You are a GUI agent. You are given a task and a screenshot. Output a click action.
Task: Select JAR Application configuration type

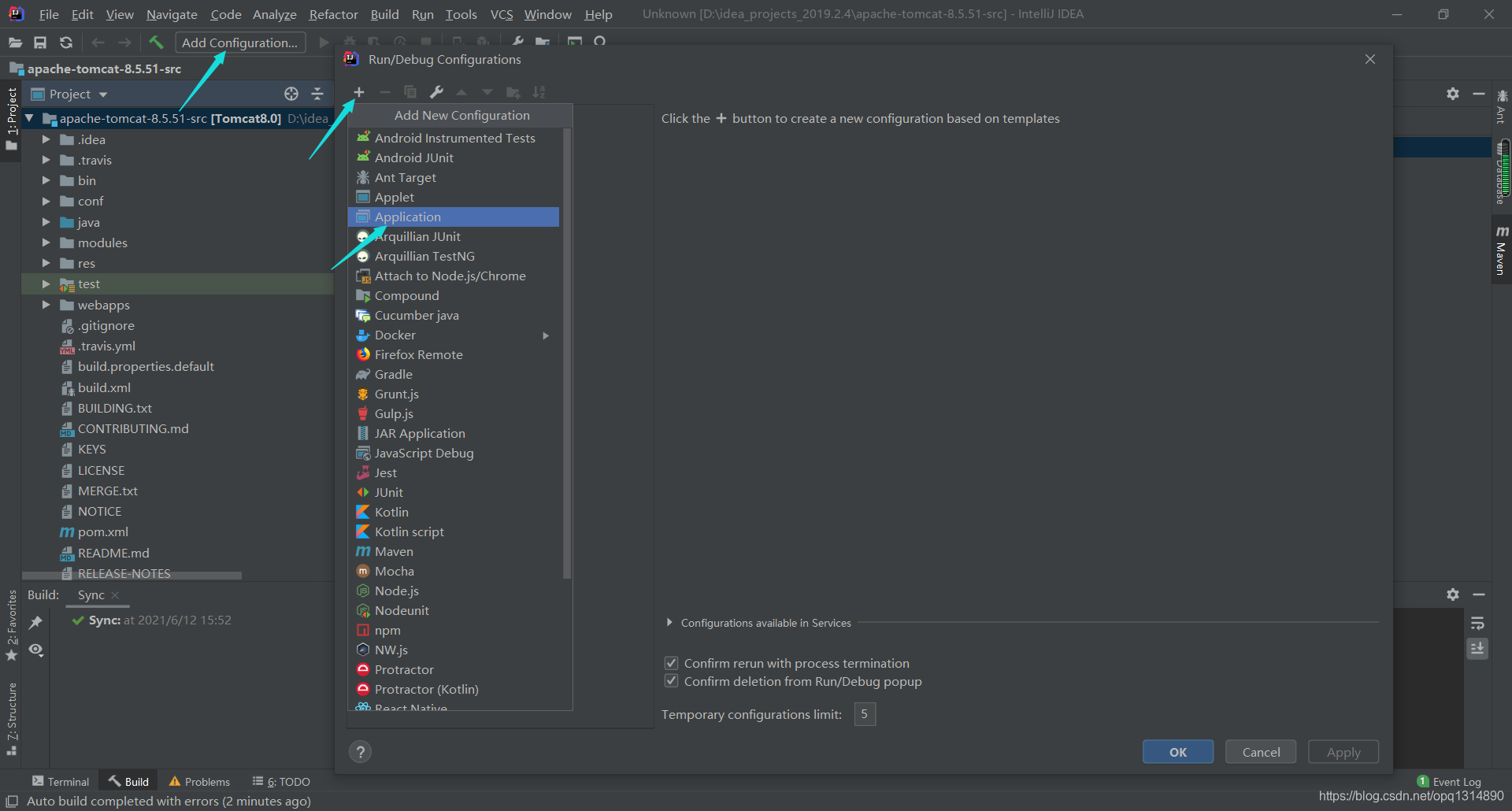[x=454, y=434]
